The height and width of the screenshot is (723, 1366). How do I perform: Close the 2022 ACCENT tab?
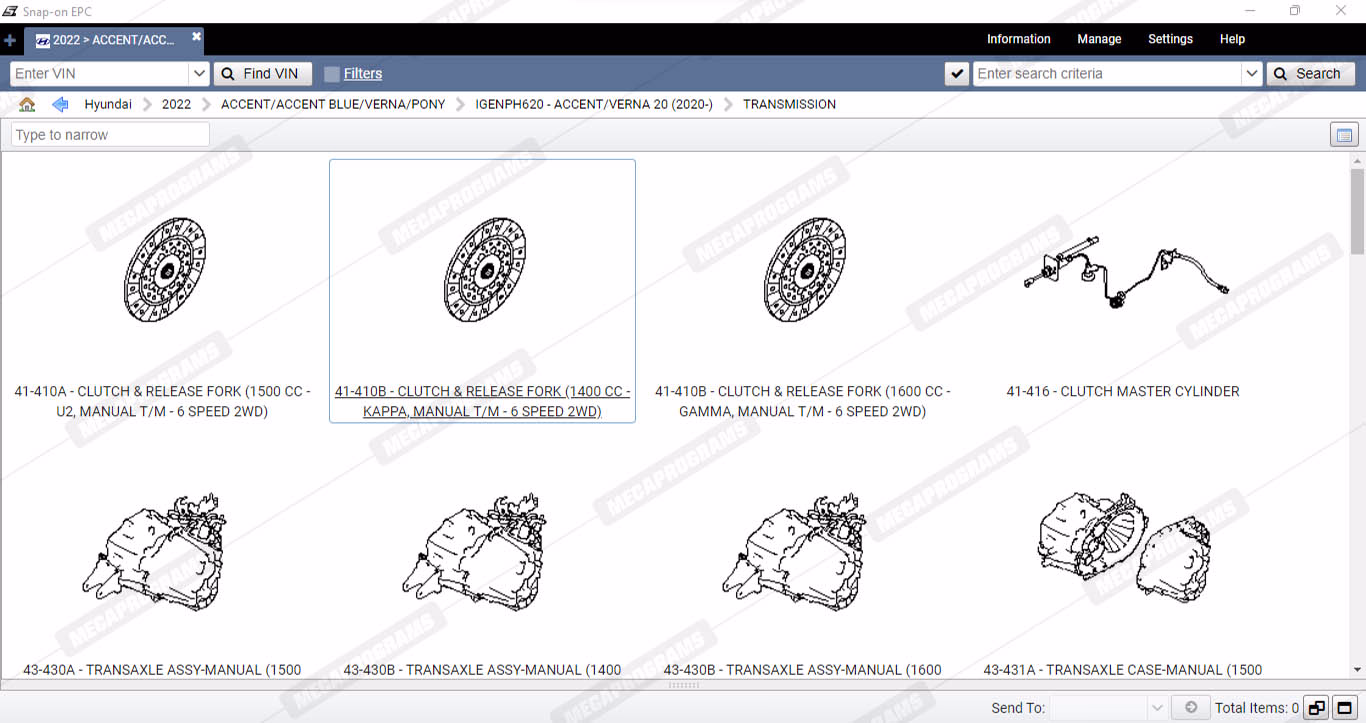pos(197,37)
